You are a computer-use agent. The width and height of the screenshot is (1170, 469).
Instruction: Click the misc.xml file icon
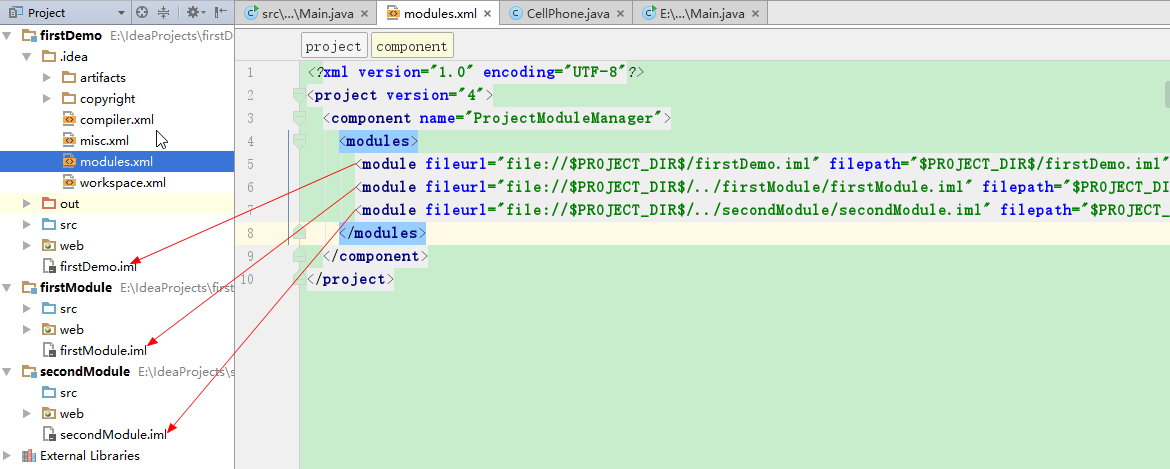(x=69, y=140)
